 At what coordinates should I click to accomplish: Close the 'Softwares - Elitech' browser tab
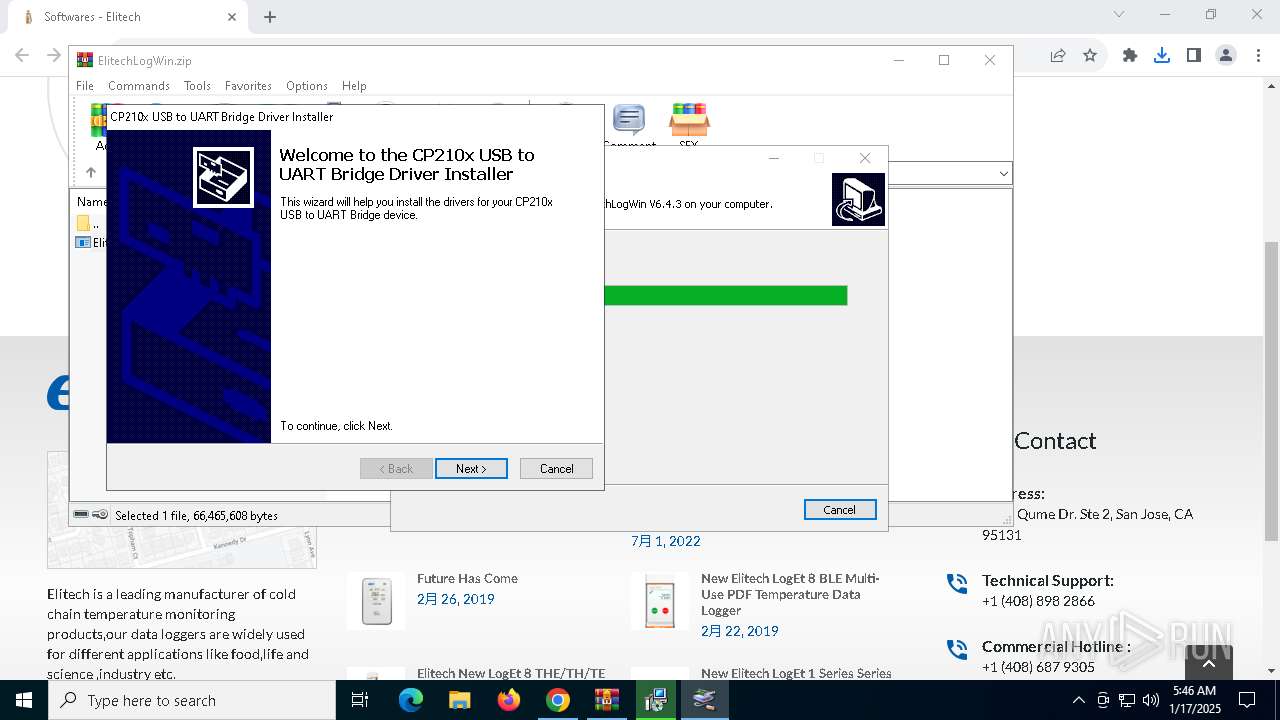pyautogui.click(x=232, y=17)
